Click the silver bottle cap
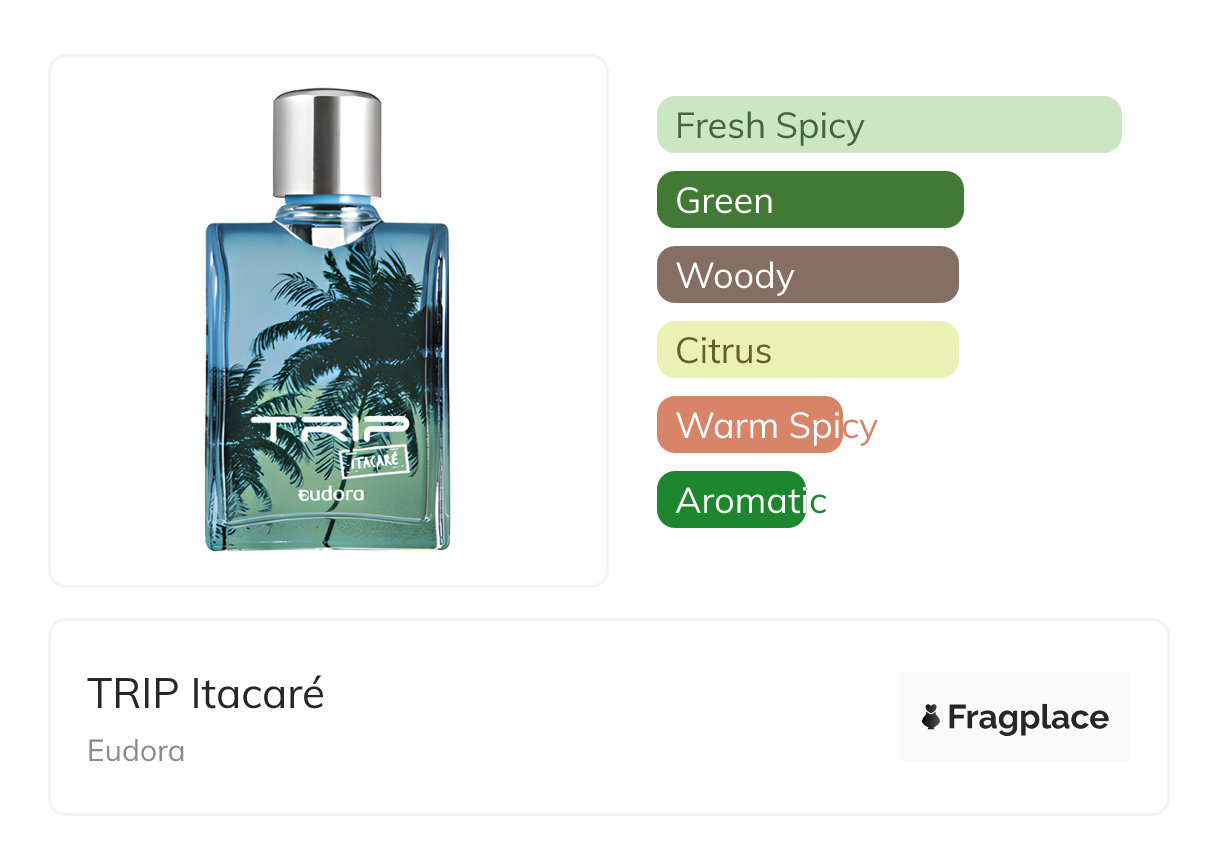The width and height of the screenshot is (1218, 864). point(328,143)
